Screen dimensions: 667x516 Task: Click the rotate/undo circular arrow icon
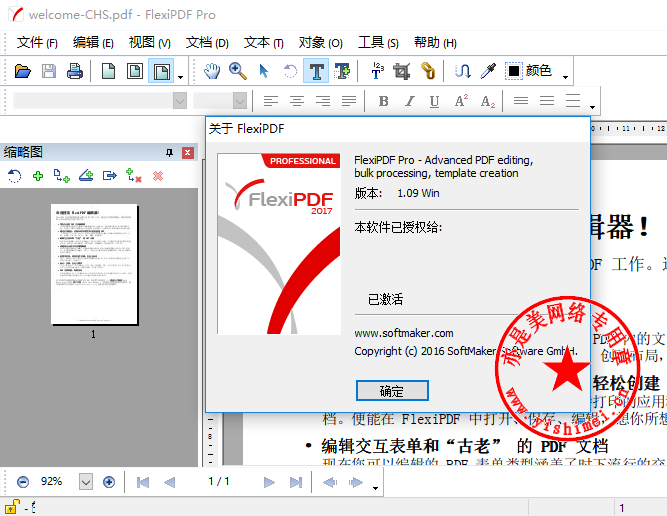[x=290, y=71]
